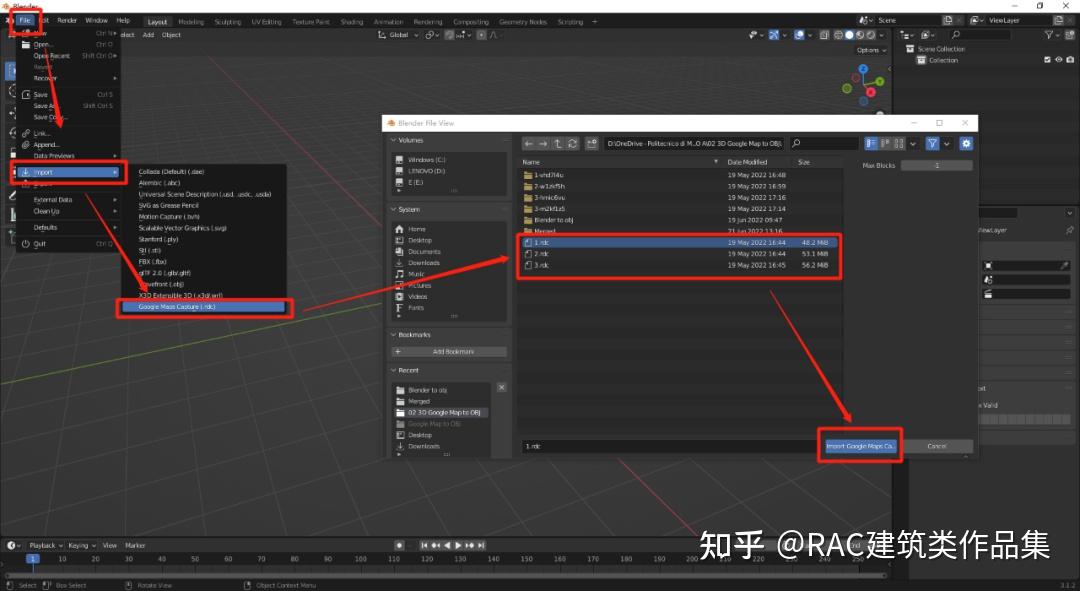Open filter settings dropdown in File View

(x=946, y=143)
